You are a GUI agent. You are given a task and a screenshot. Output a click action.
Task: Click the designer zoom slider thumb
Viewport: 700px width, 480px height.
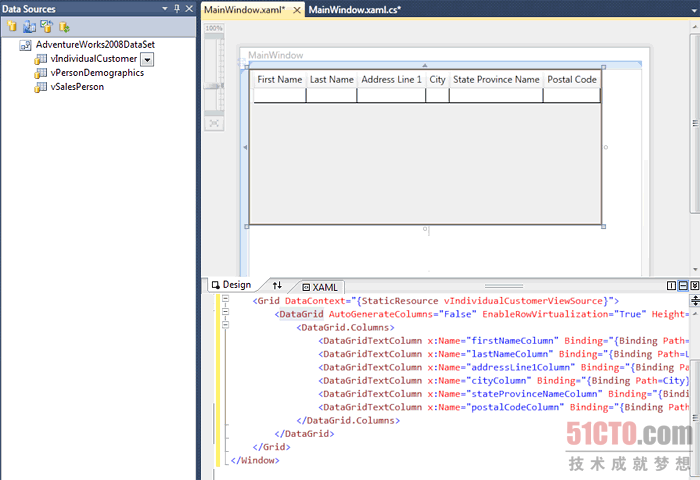tap(214, 86)
